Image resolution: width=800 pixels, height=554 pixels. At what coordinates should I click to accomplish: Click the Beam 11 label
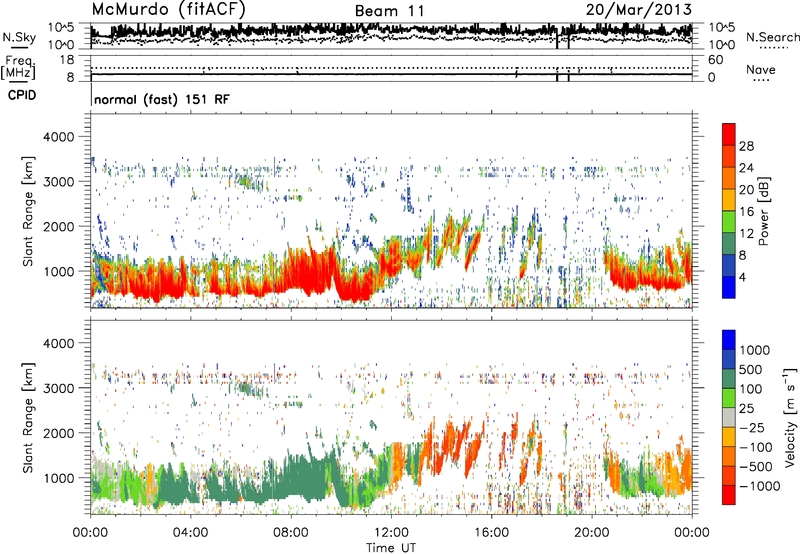[x=389, y=11]
